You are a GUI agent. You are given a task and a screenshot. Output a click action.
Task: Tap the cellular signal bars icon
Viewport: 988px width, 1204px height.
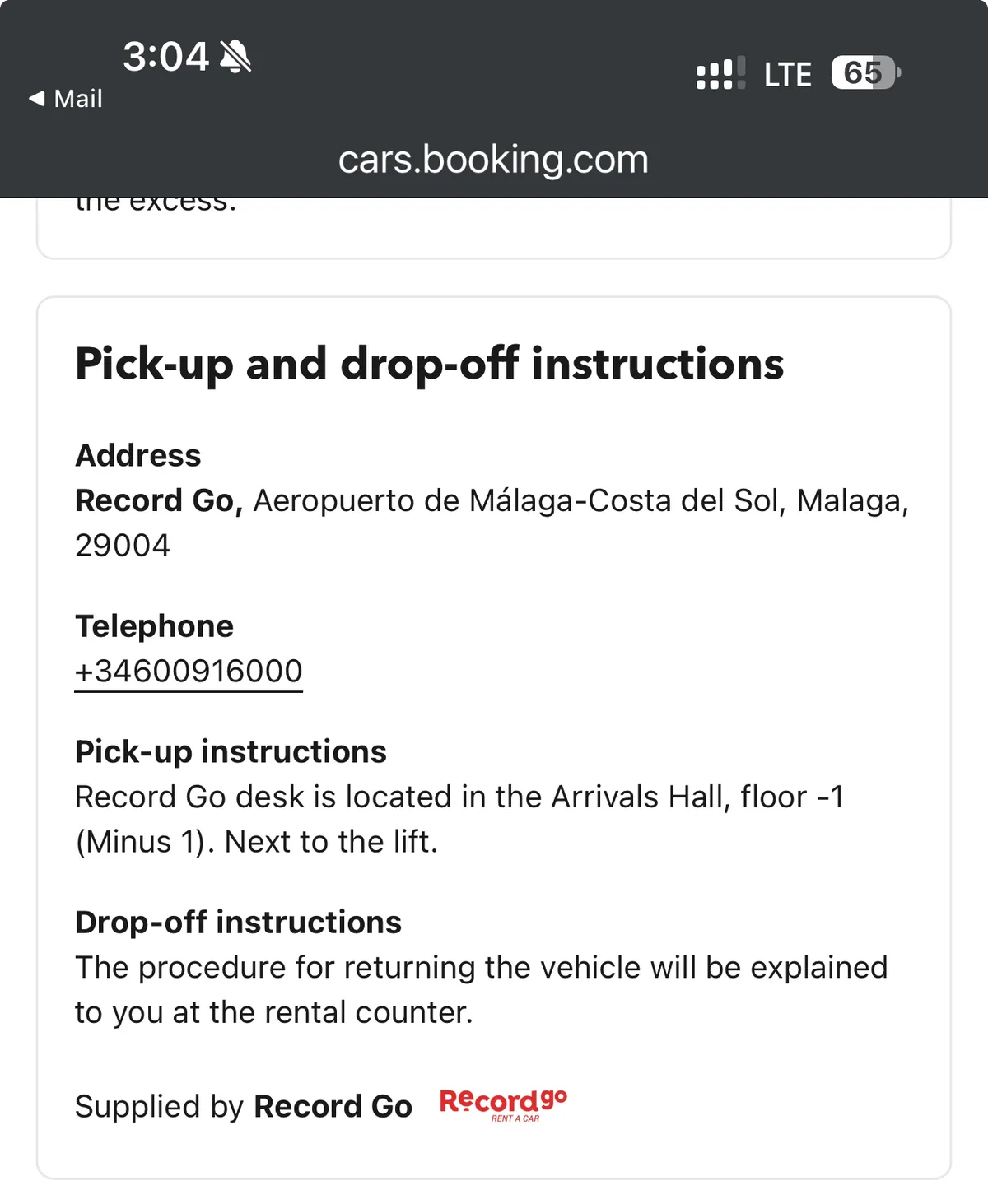pyautogui.click(x=720, y=73)
